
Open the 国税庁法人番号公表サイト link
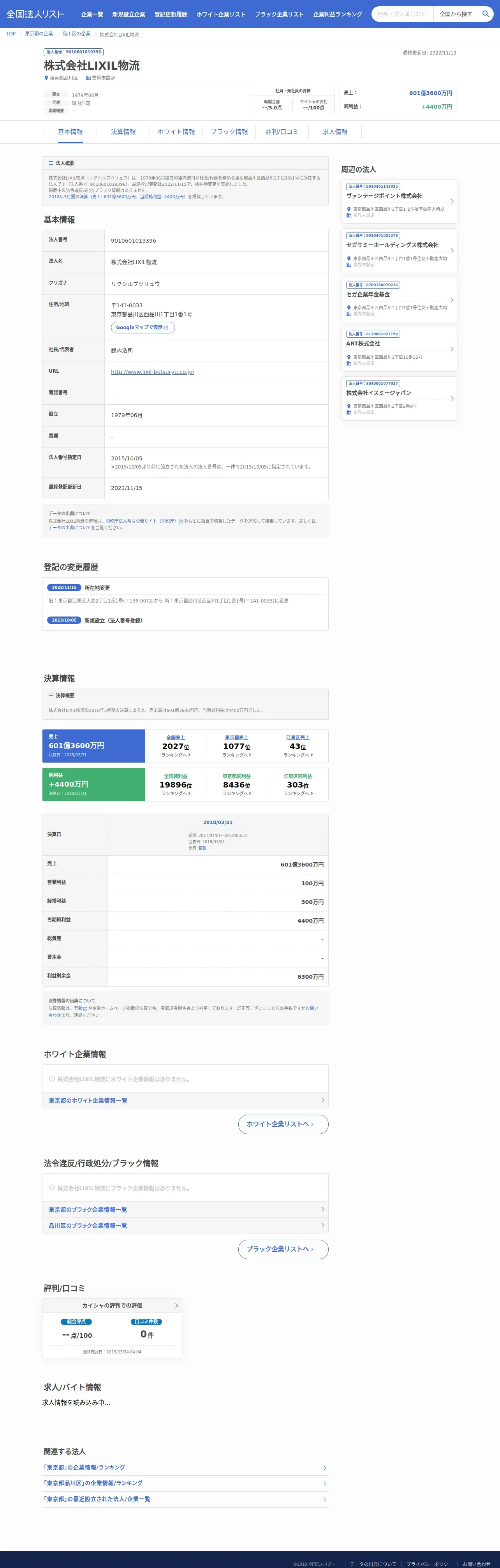click(144, 521)
